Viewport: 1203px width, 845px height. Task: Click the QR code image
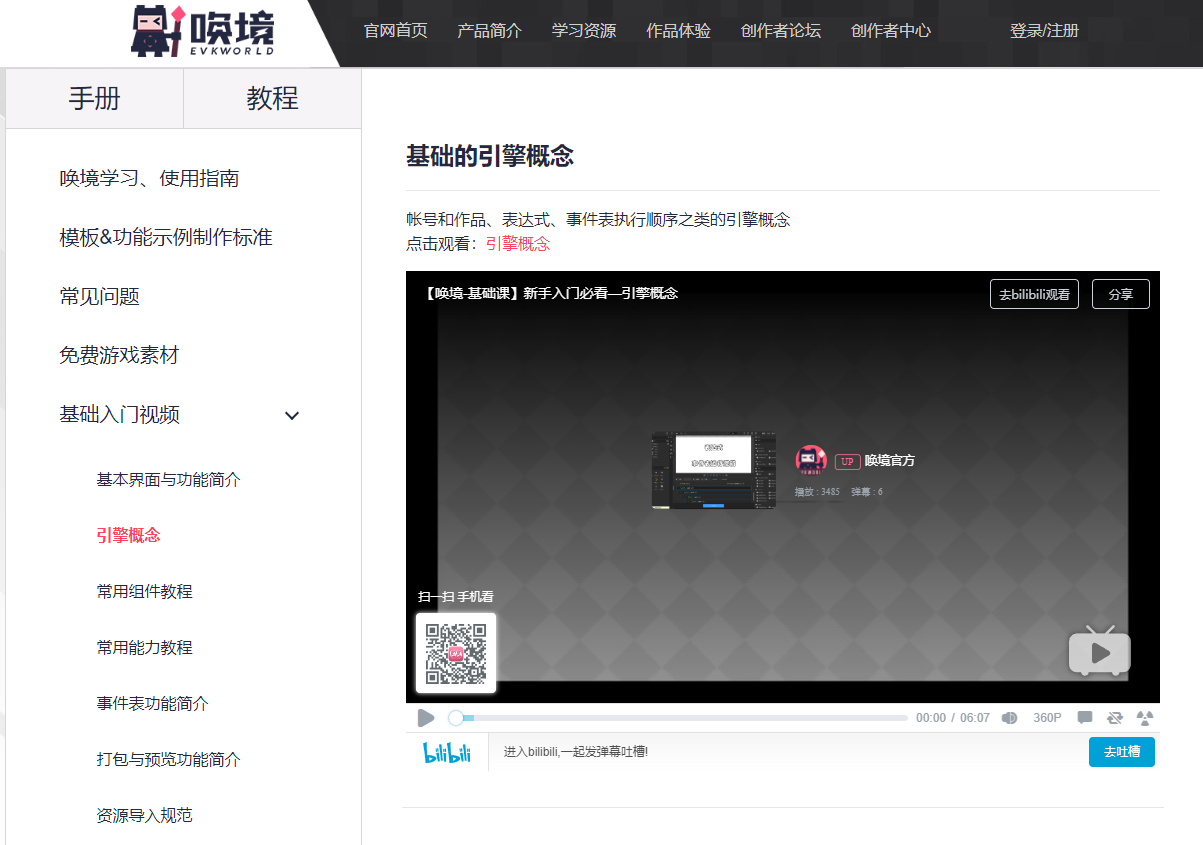click(x=456, y=653)
